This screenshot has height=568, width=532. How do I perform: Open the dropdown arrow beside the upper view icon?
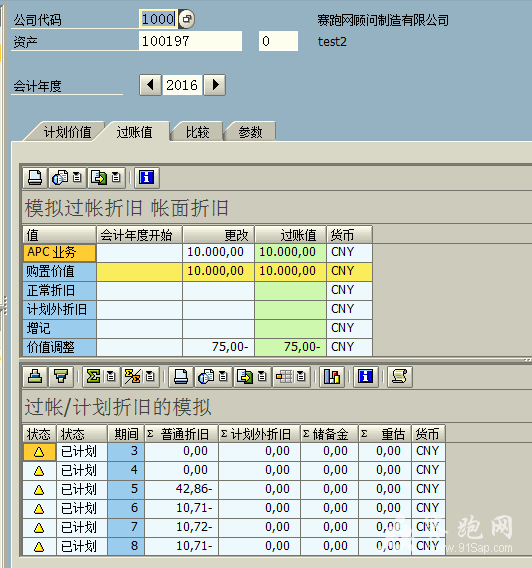[77, 178]
